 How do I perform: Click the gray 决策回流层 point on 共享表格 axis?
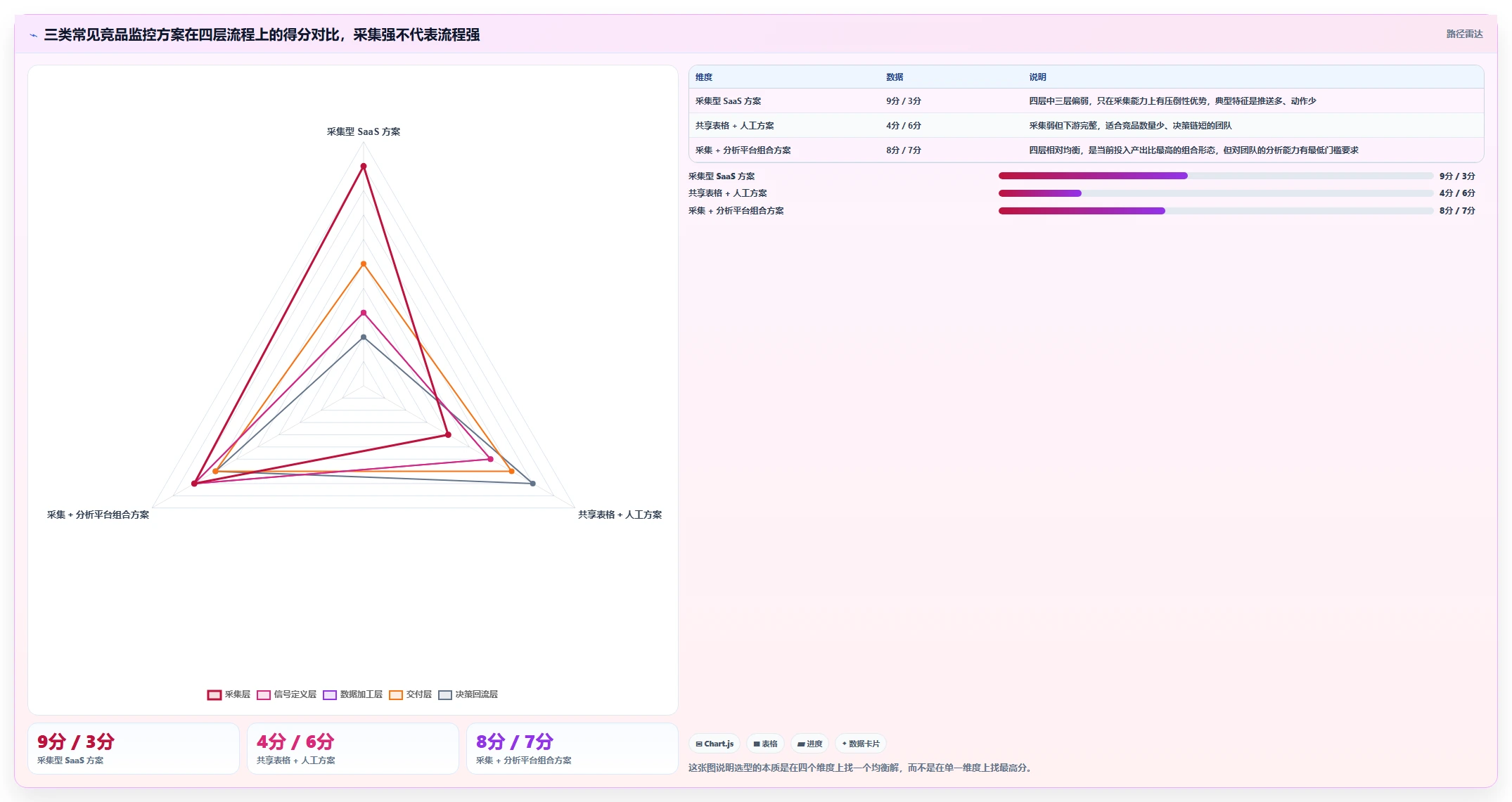pyautogui.click(x=532, y=484)
